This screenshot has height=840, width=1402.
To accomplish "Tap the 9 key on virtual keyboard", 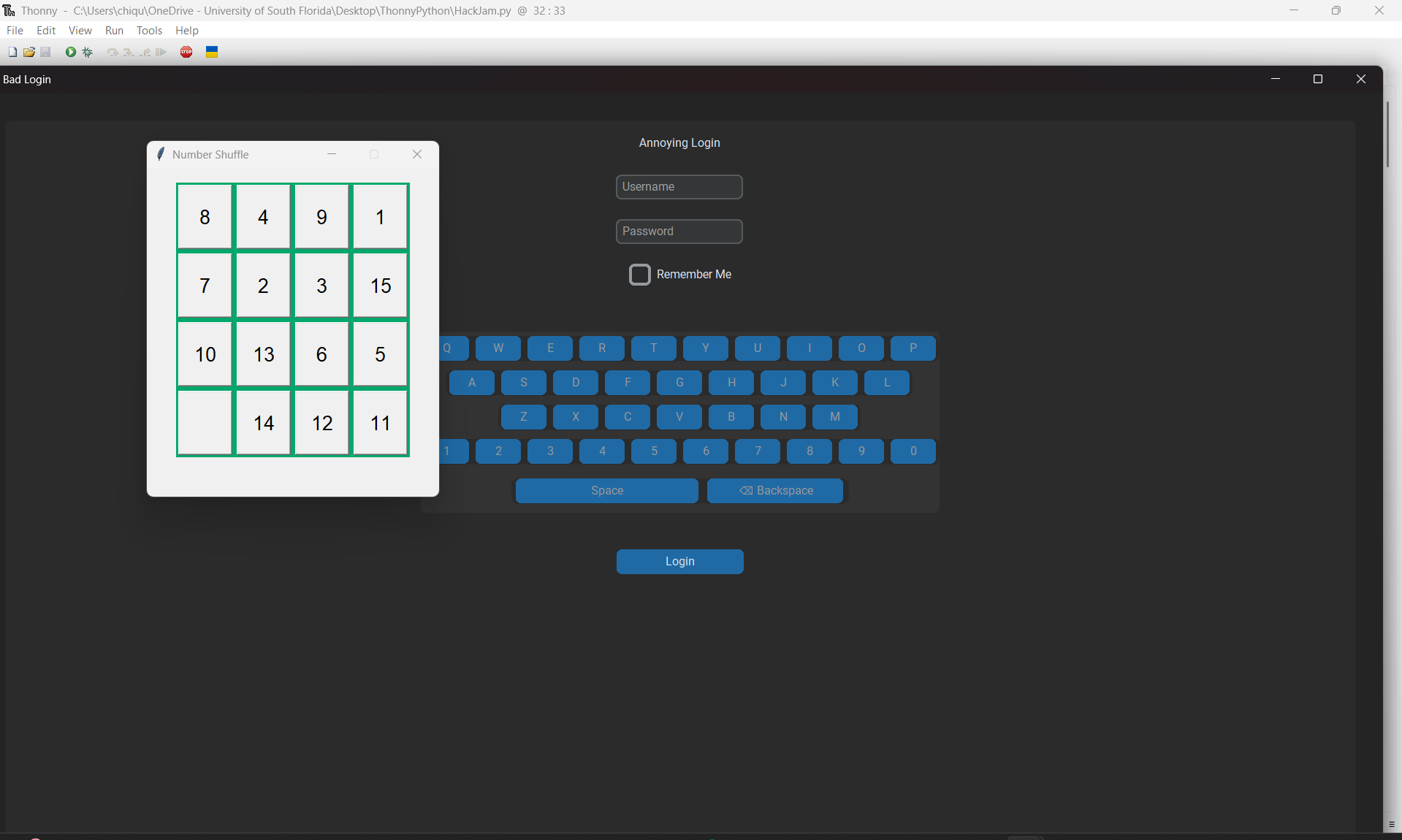I will tap(861, 451).
